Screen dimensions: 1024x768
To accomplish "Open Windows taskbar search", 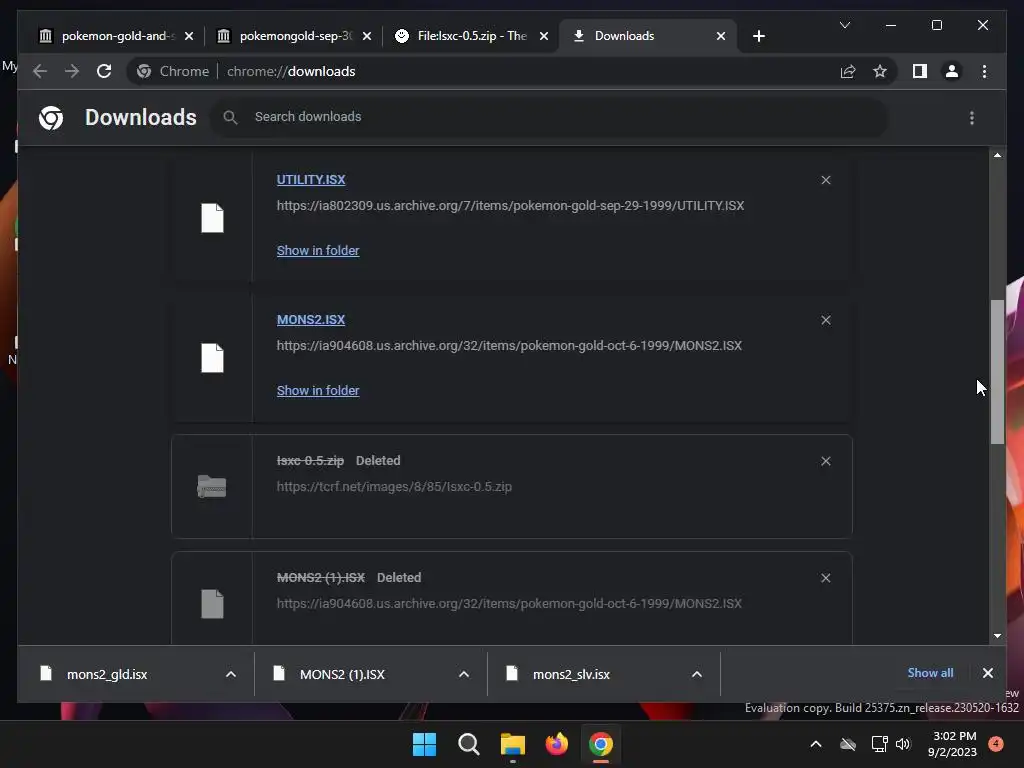I will (469, 744).
